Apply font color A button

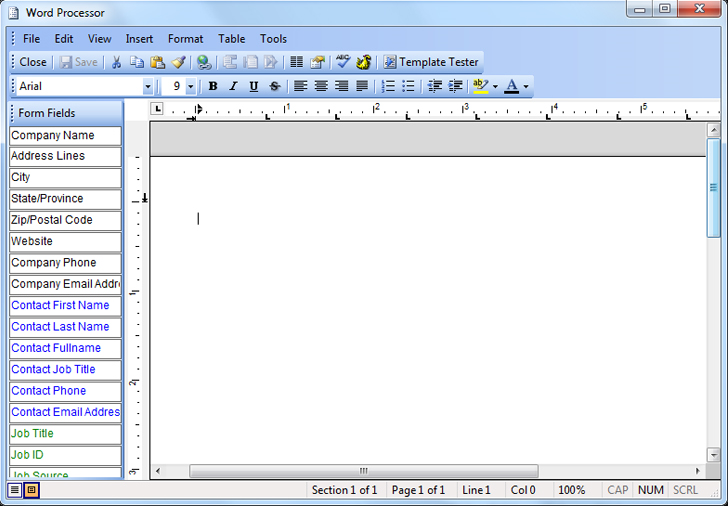pyautogui.click(x=512, y=86)
